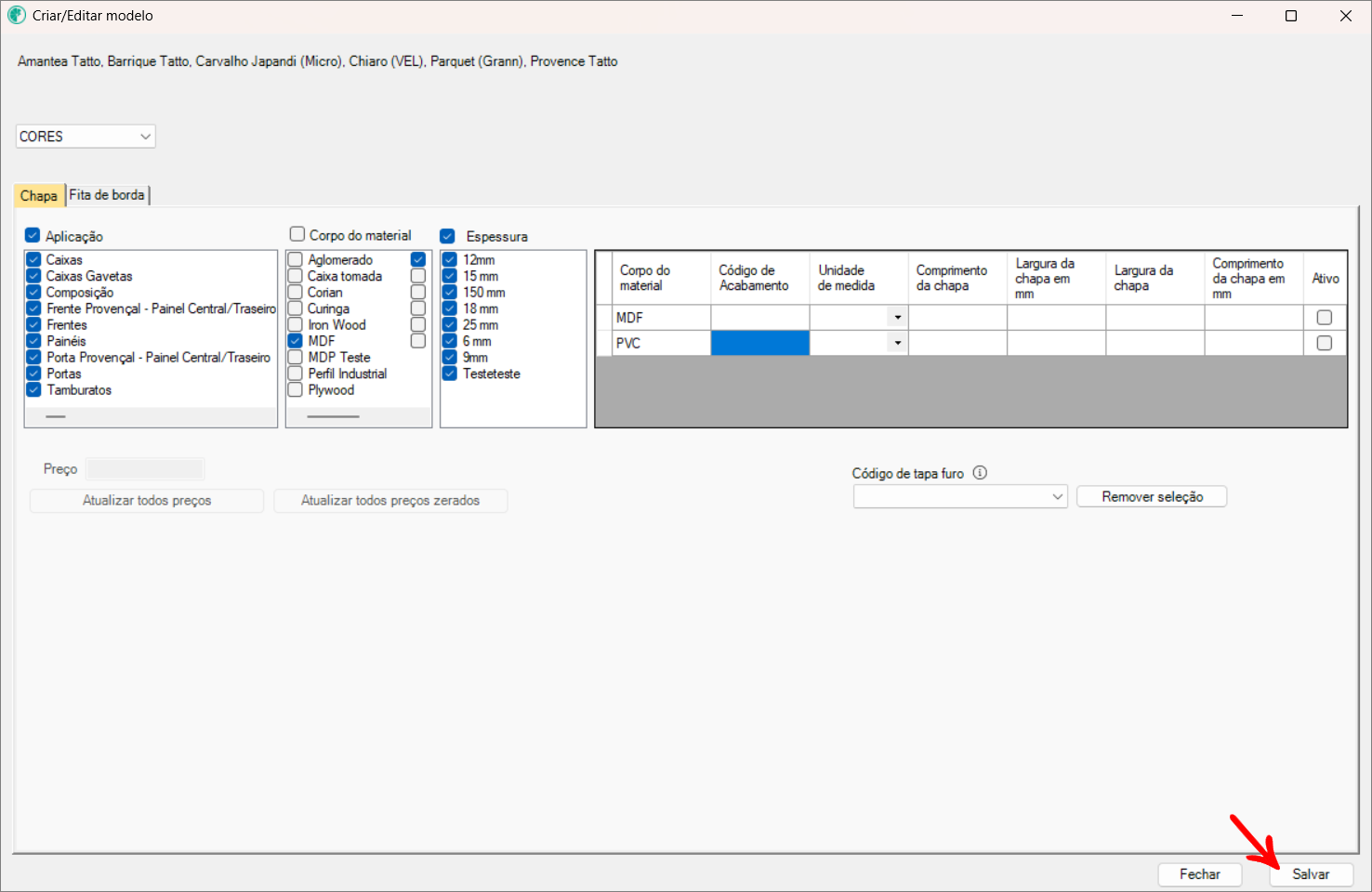Select the Chapa tab
The width and height of the screenshot is (1372, 892).
point(39,195)
